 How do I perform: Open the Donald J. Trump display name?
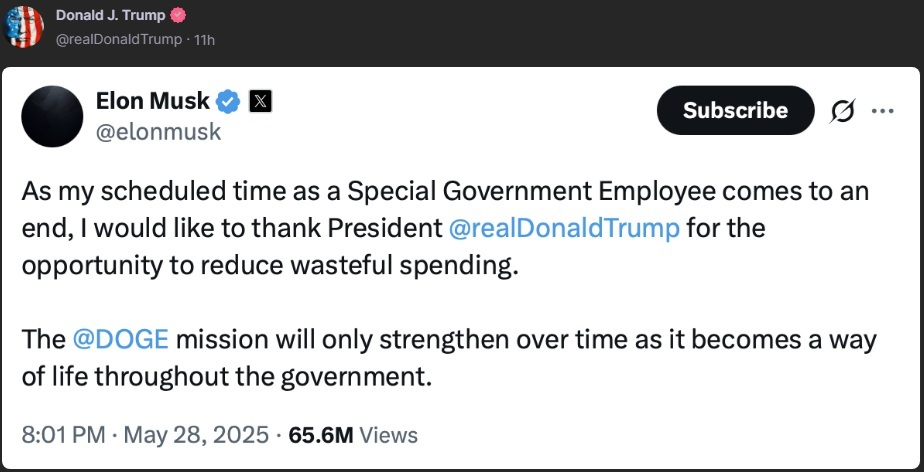click(x=111, y=16)
